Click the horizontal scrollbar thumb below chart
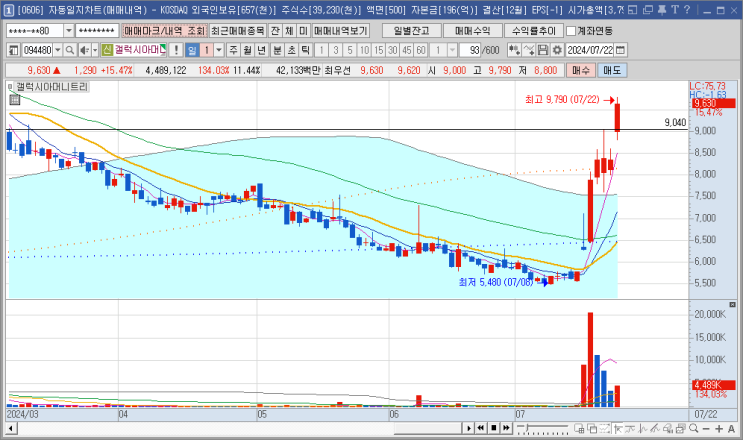 pyautogui.click(x=427, y=429)
